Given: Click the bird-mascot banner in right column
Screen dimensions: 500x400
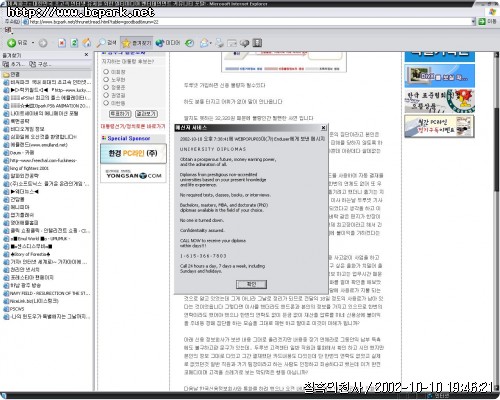Looking at the screenshot, I should pos(439,101).
